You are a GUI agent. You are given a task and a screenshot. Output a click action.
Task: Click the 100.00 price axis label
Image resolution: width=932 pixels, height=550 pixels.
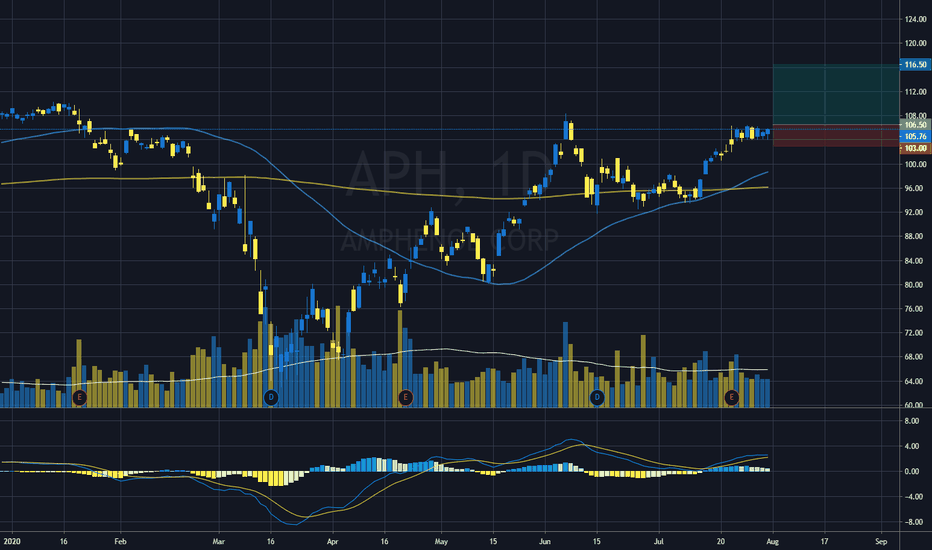pos(915,164)
